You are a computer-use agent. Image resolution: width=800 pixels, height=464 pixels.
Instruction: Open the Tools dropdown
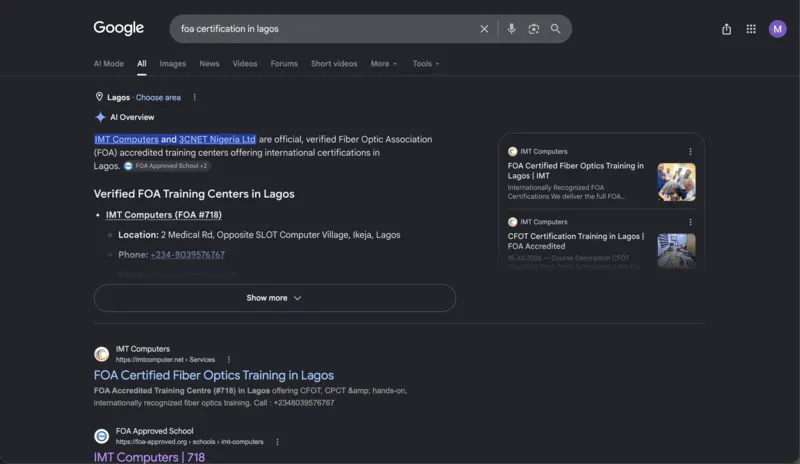tap(426, 64)
